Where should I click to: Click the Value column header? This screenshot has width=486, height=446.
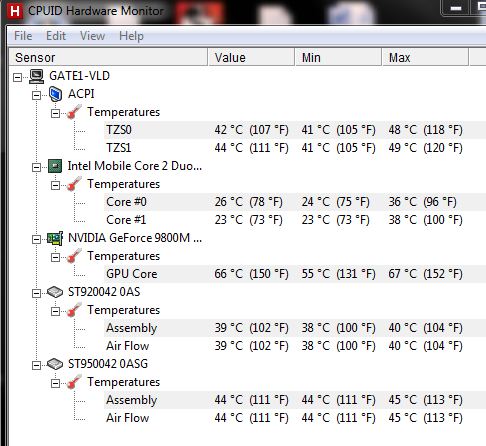[x=251, y=57]
